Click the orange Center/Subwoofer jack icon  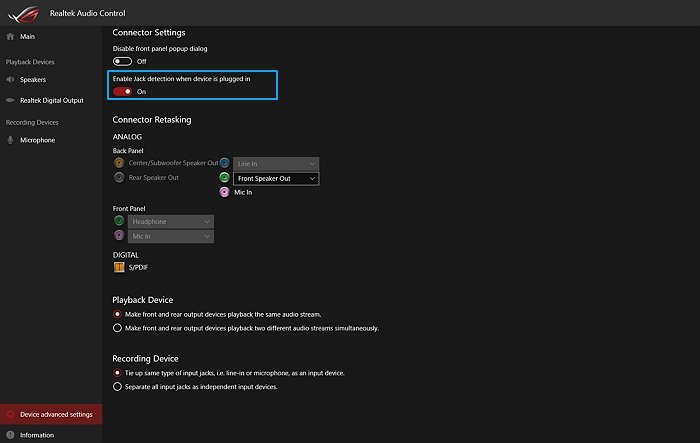(x=119, y=163)
